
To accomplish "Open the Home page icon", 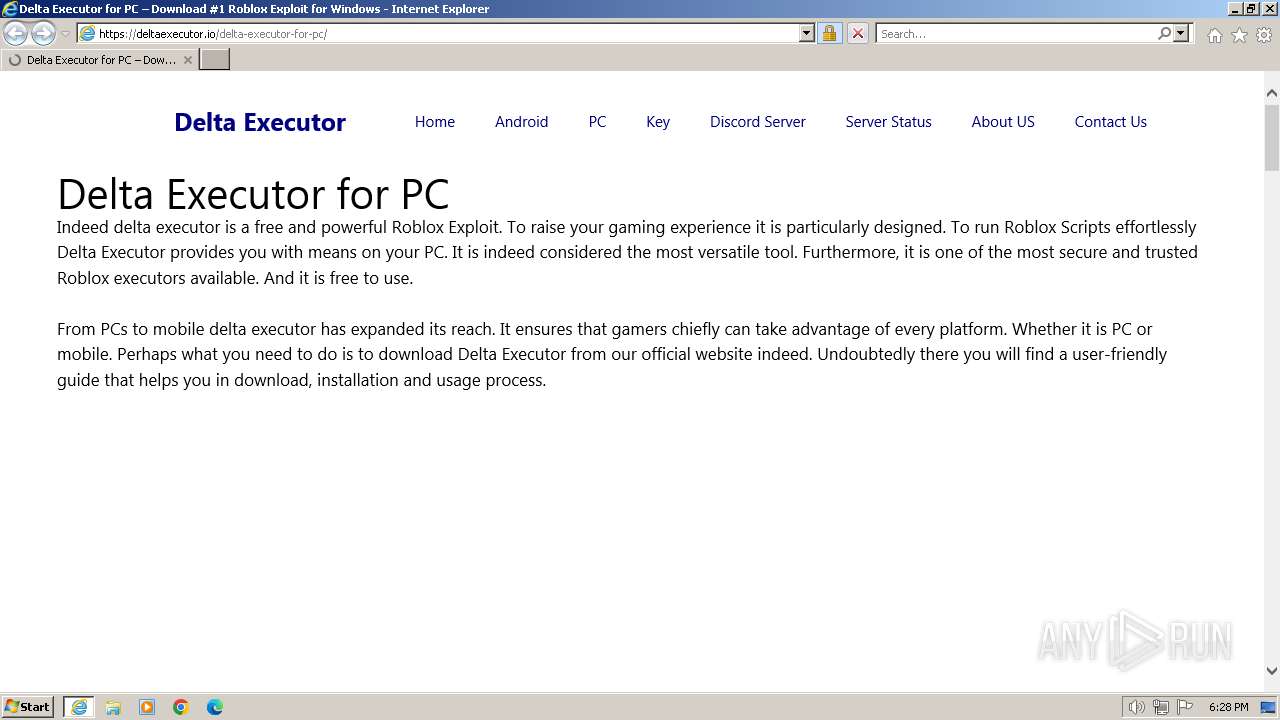I will [x=1214, y=35].
